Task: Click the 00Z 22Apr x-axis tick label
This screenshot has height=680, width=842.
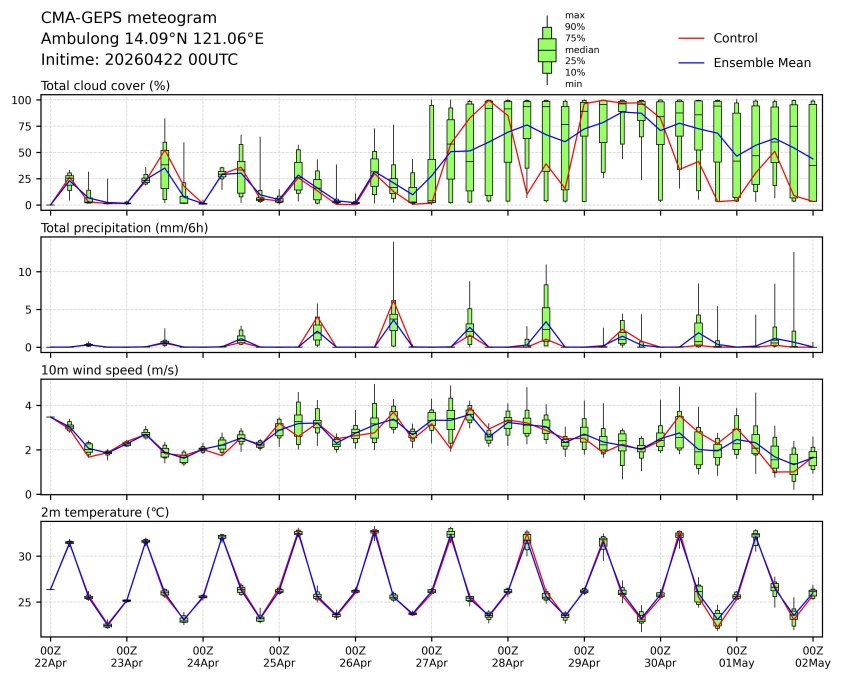Action: click(50, 656)
